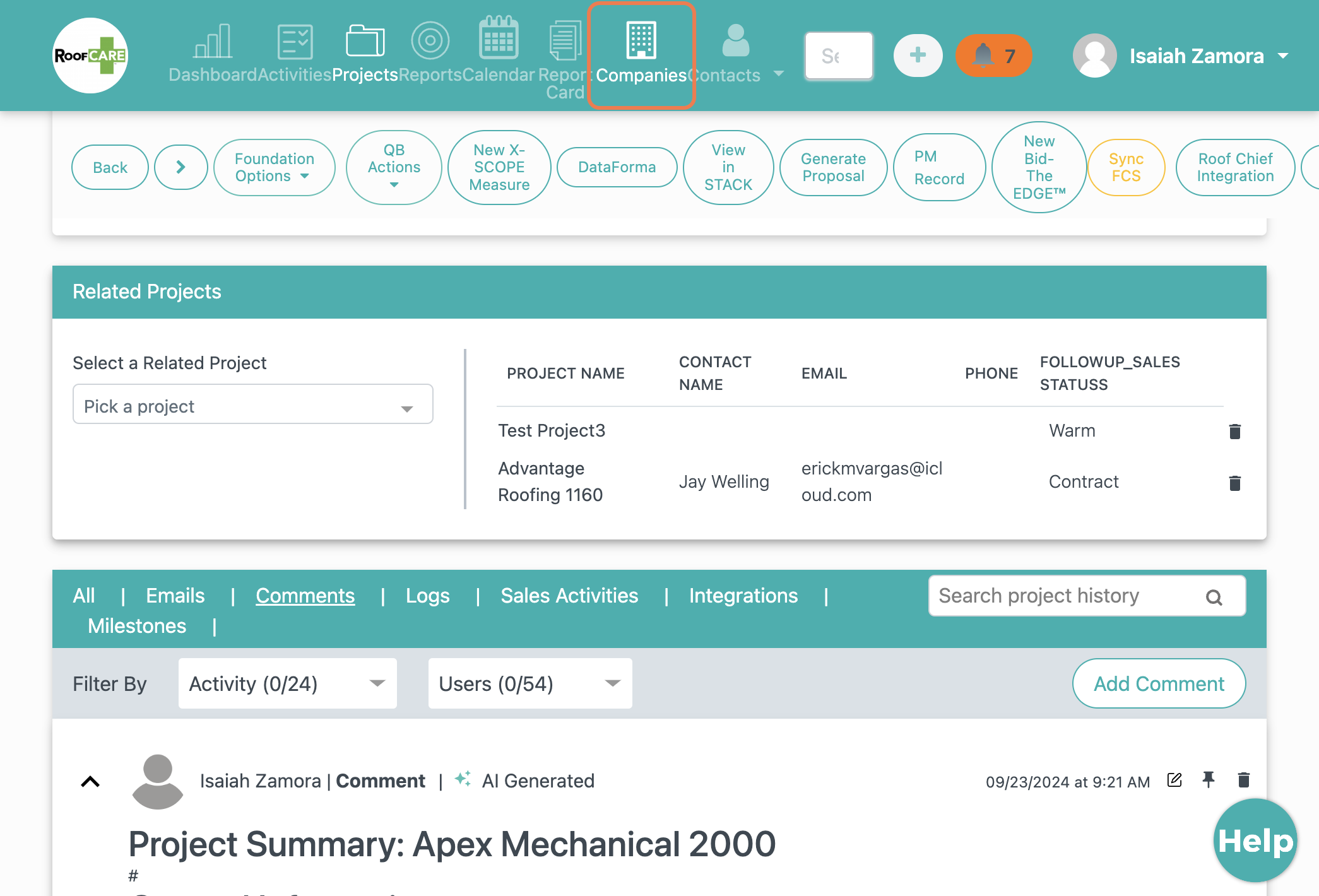
Task: Click the search magnifier in project history
Action: pyautogui.click(x=1214, y=597)
